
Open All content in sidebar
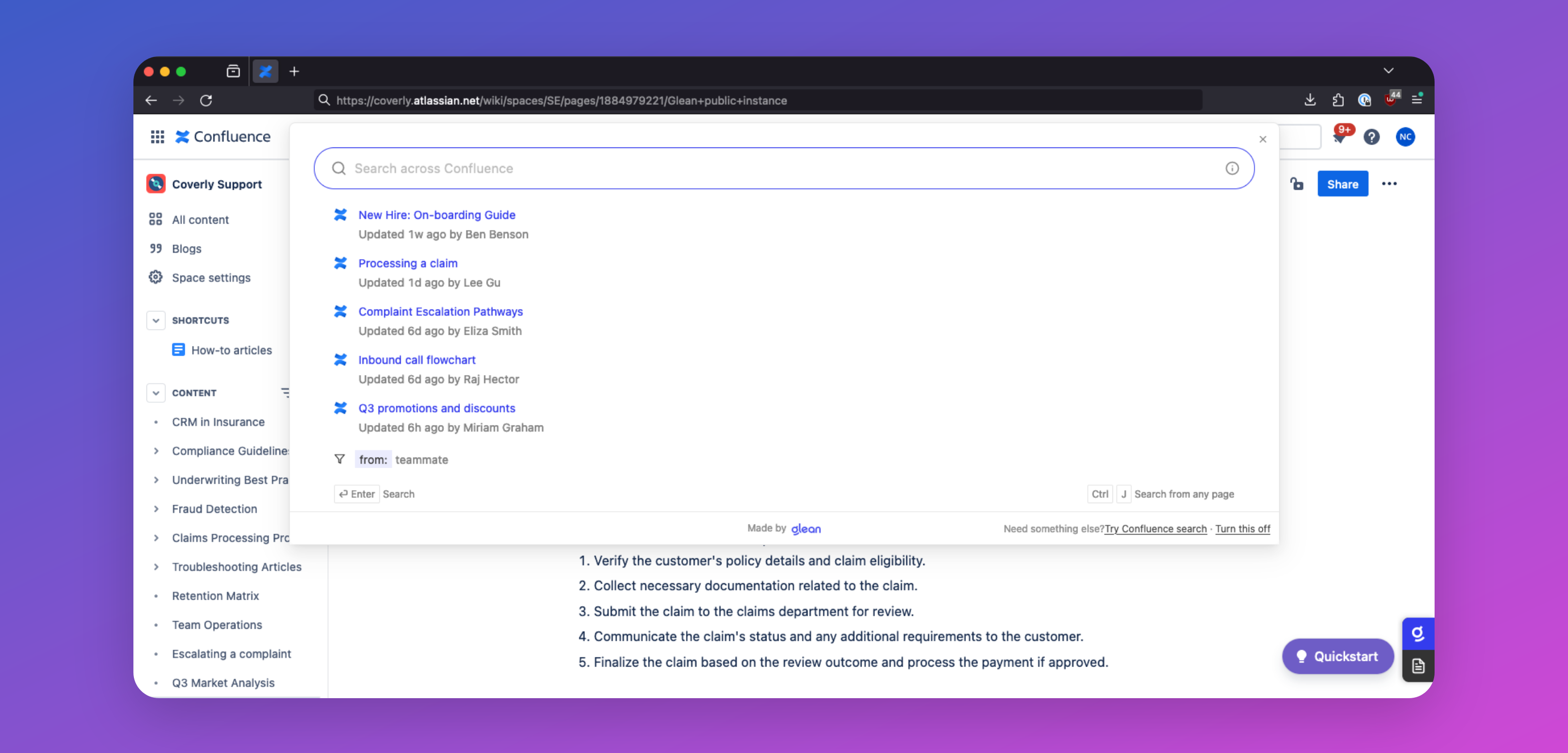click(200, 220)
